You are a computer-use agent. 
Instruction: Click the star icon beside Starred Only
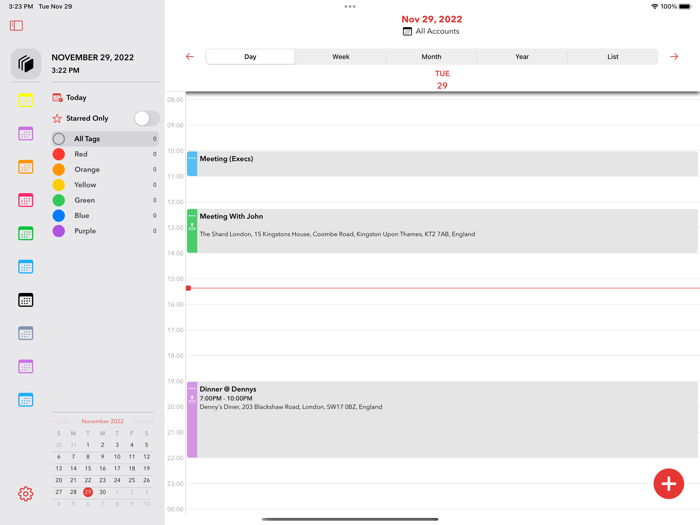pyautogui.click(x=57, y=118)
